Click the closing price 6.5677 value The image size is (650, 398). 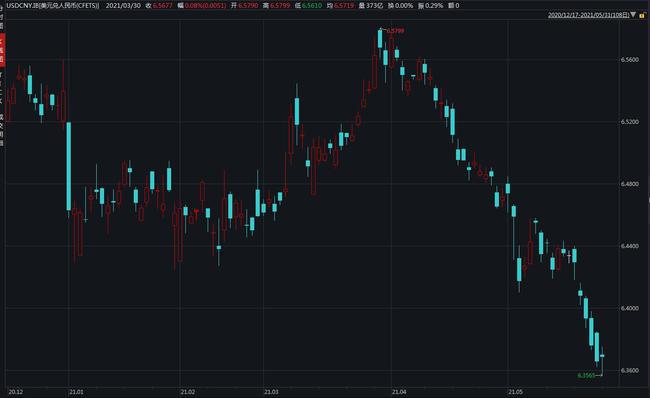(162, 6)
